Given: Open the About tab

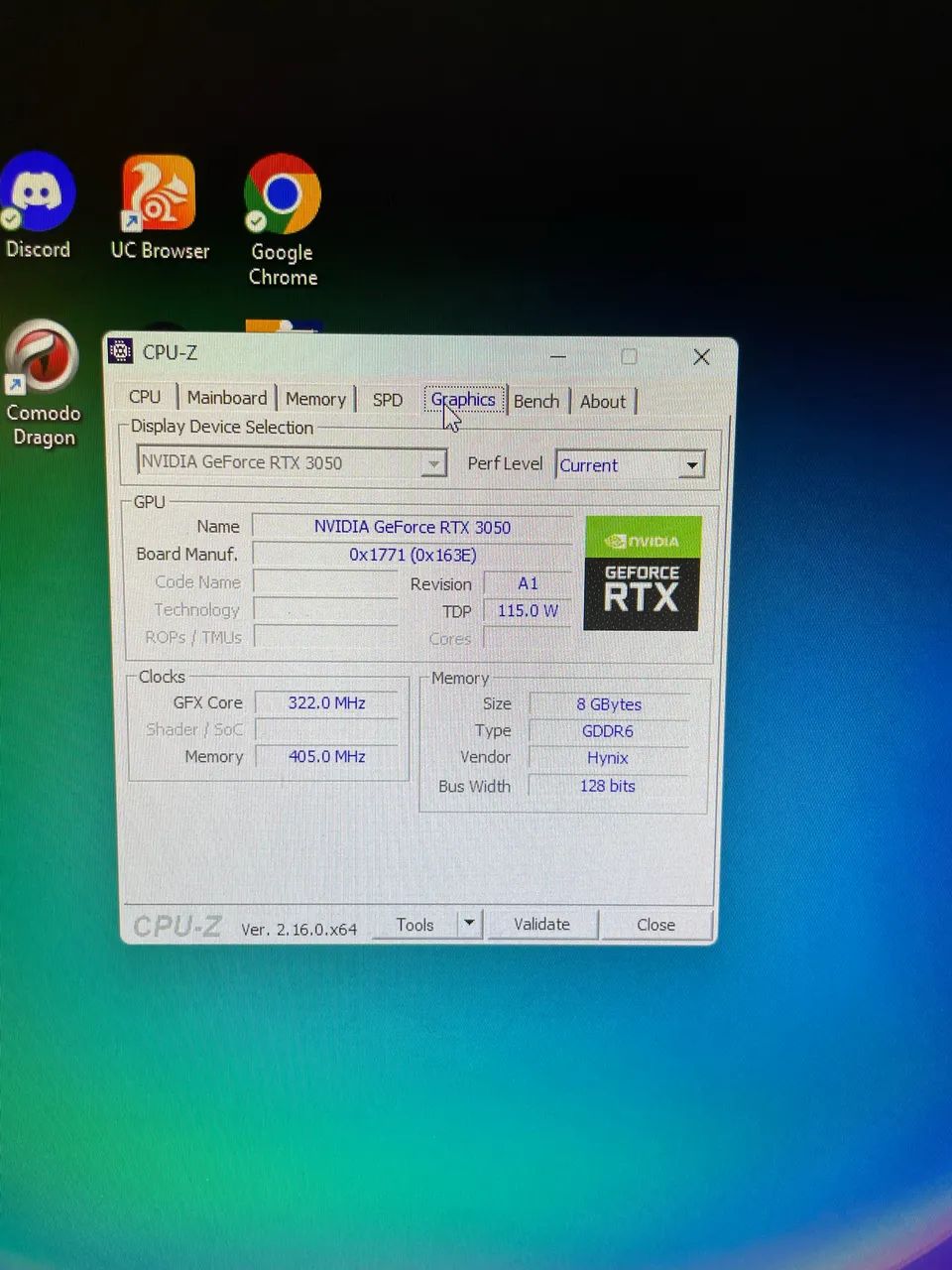Looking at the screenshot, I should click(603, 401).
